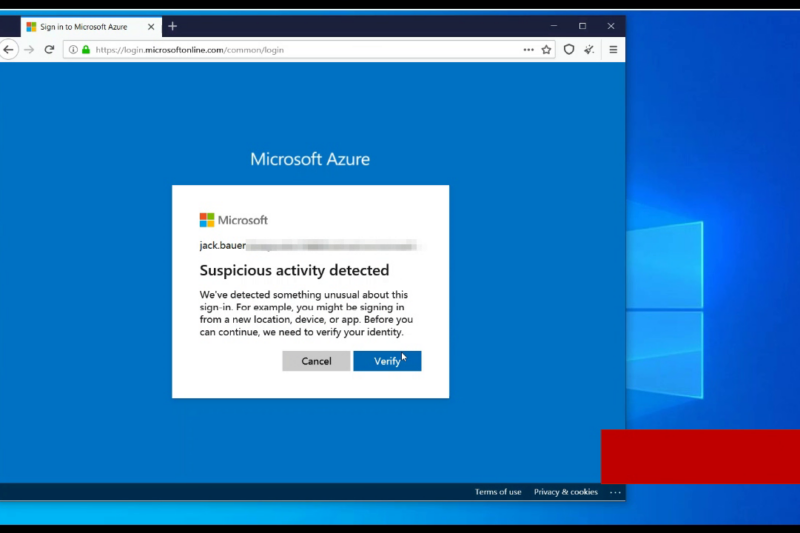Go back using the browser back arrow

(x=8, y=49)
